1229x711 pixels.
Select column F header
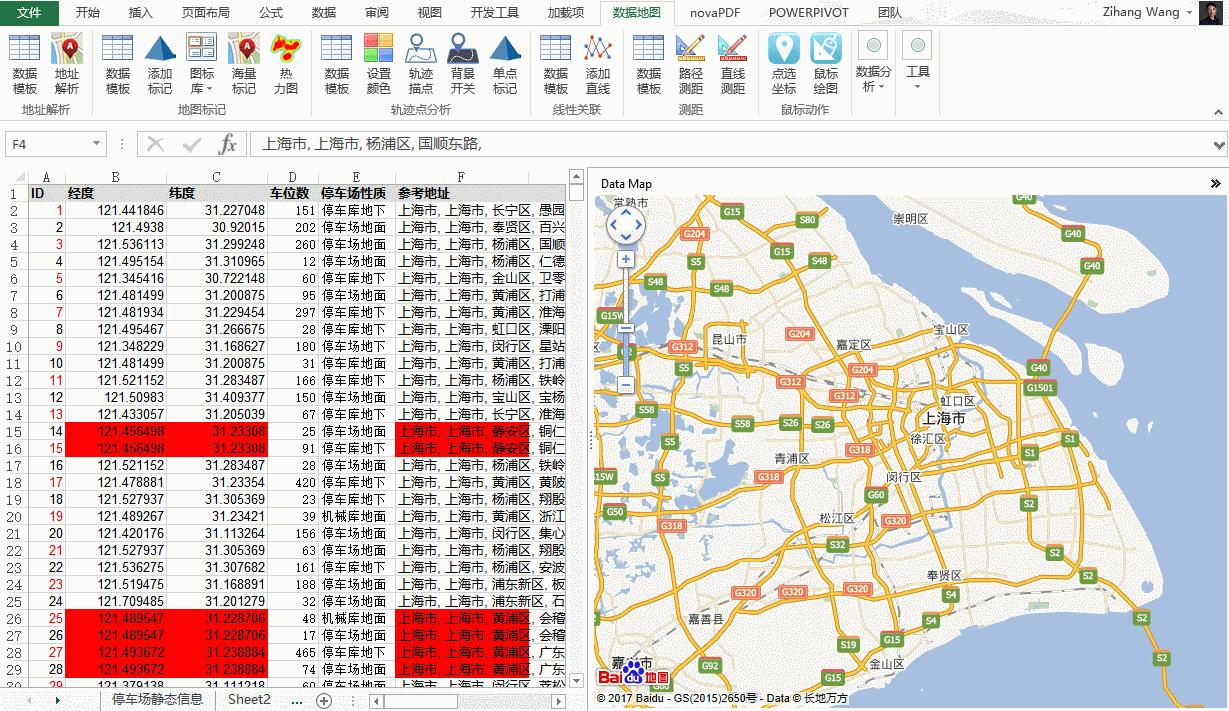pyautogui.click(x=461, y=177)
